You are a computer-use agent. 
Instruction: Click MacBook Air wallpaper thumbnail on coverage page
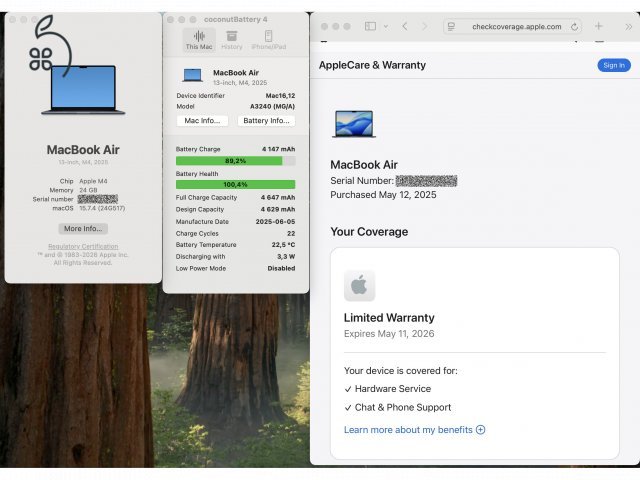click(x=353, y=124)
